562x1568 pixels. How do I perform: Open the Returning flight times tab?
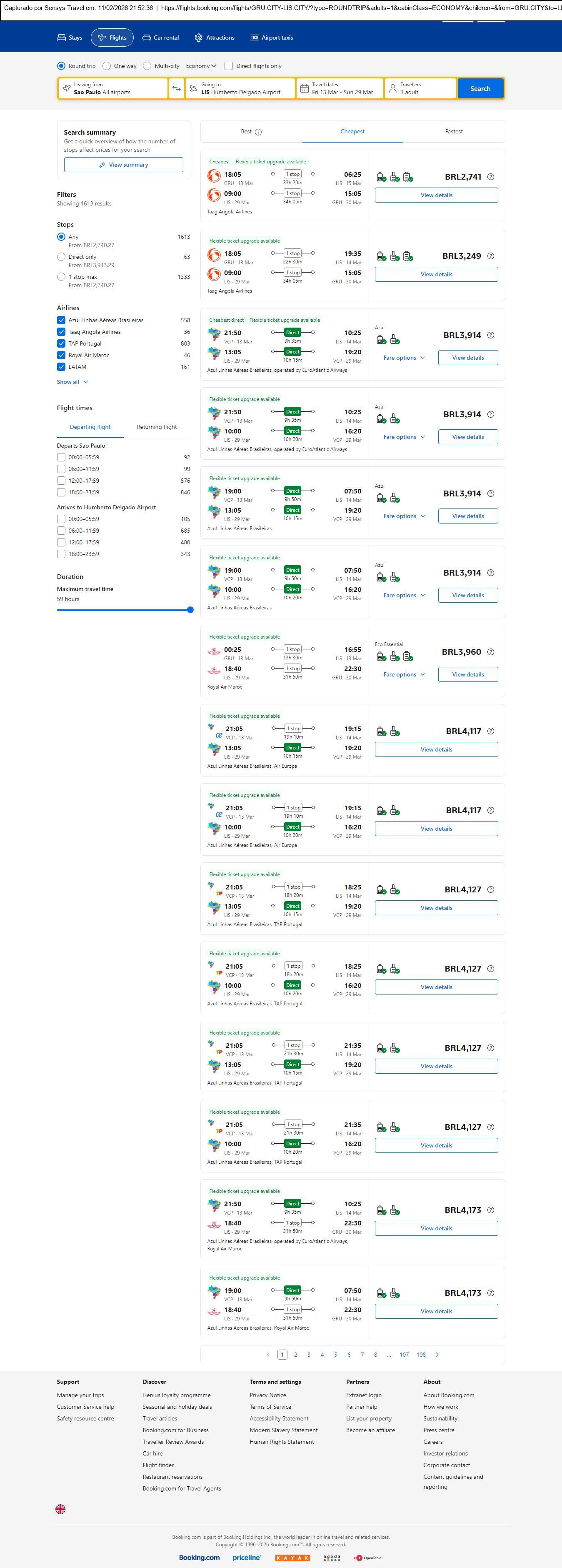[156, 427]
